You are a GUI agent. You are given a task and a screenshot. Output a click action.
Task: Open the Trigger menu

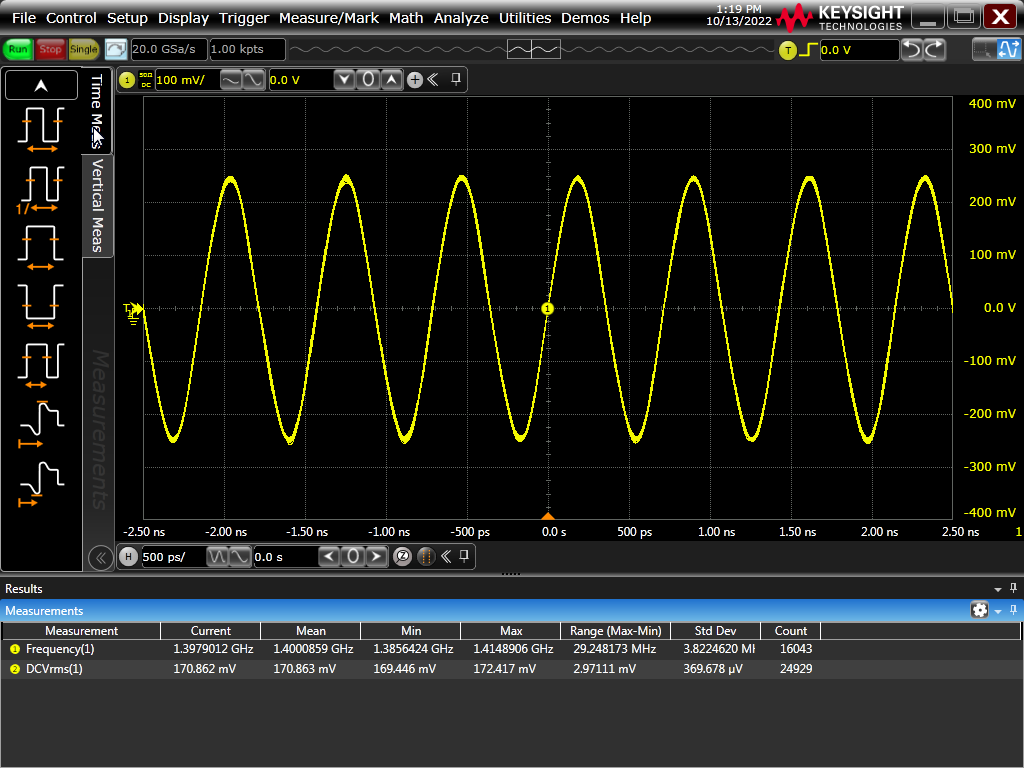pos(245,18)
